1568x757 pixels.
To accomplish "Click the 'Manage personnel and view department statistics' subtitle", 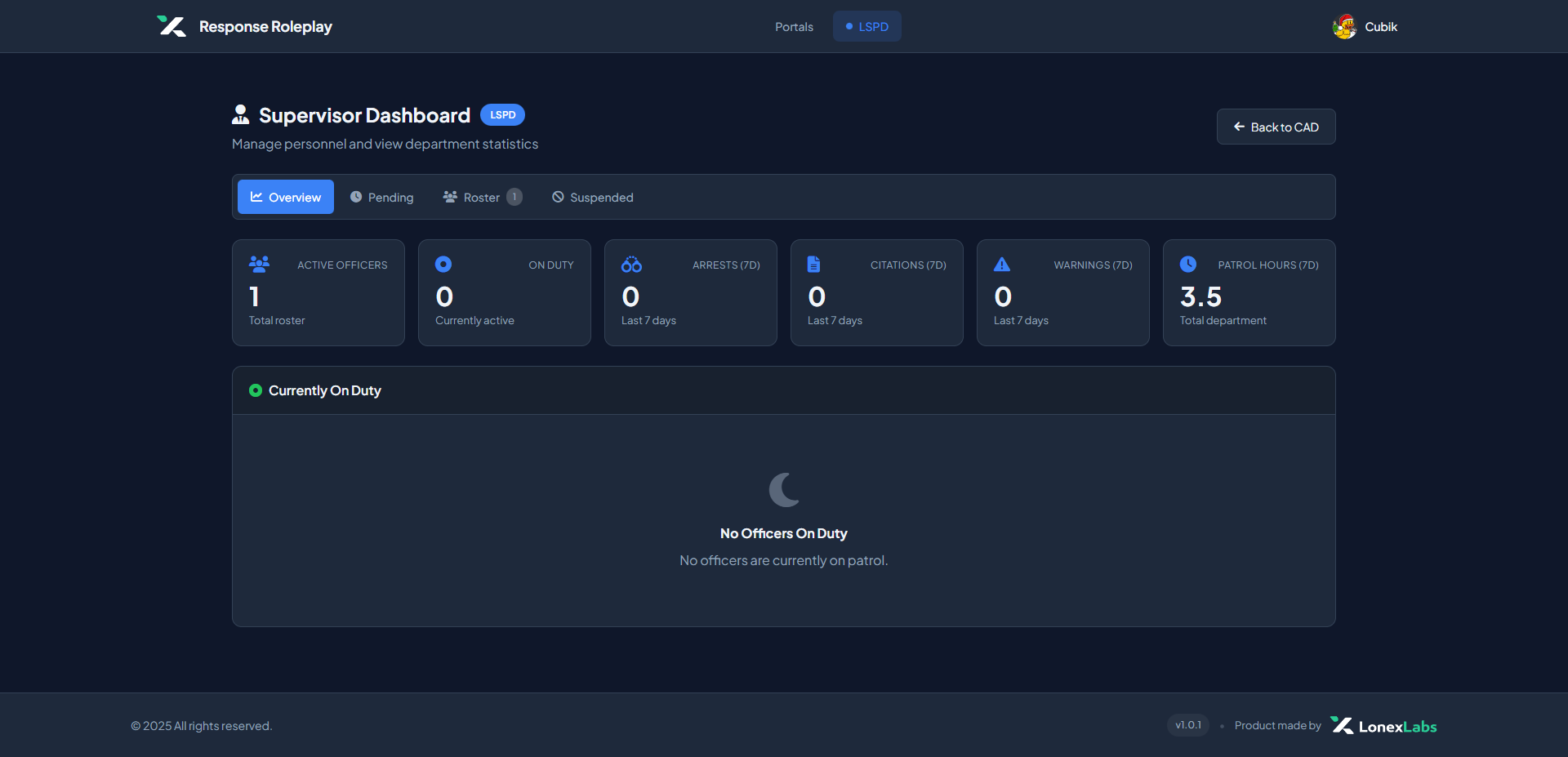I will pos(385,144).
